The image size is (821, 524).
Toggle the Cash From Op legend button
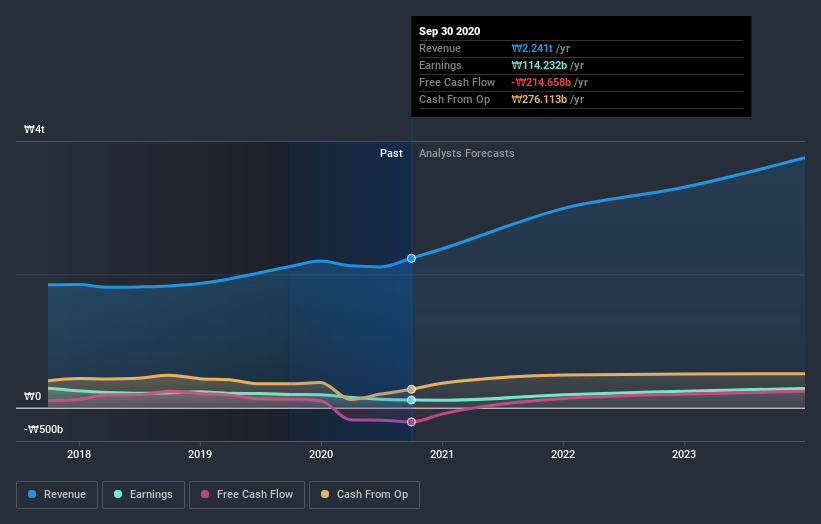tap(364, 495)
